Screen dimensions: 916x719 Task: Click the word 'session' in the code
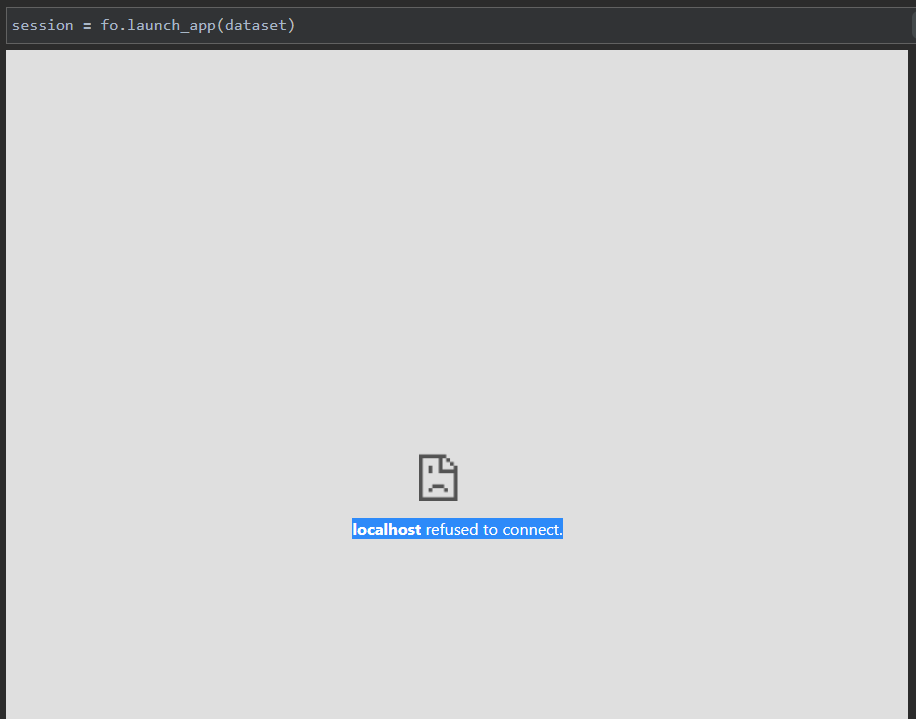[43, 25]
